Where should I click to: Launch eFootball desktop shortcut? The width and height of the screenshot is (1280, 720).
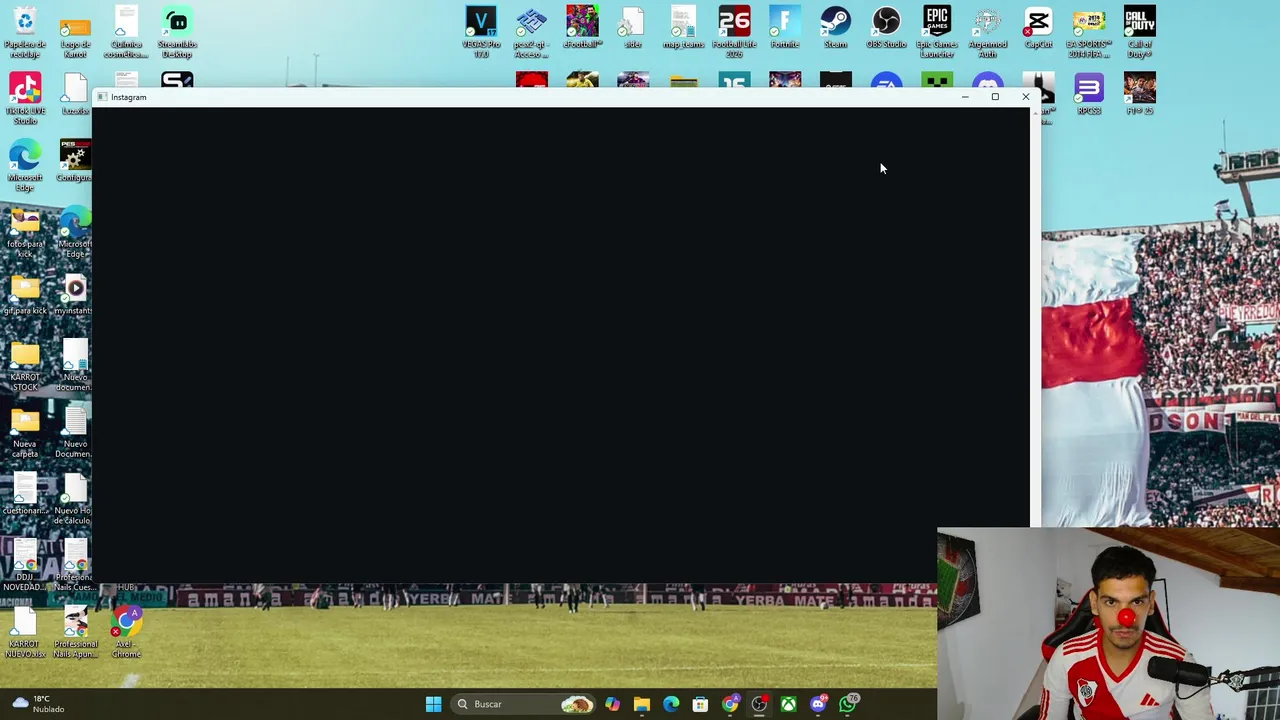(582, 26)
